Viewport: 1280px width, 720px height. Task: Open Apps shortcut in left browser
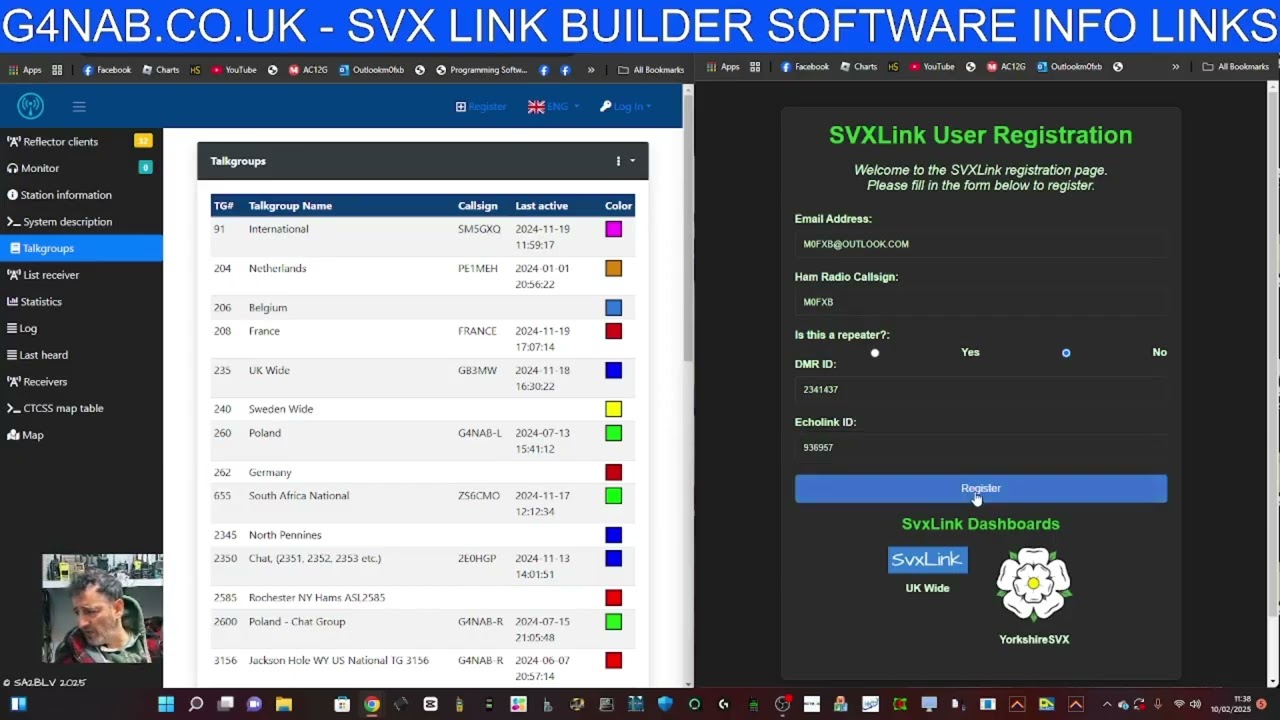25,70
